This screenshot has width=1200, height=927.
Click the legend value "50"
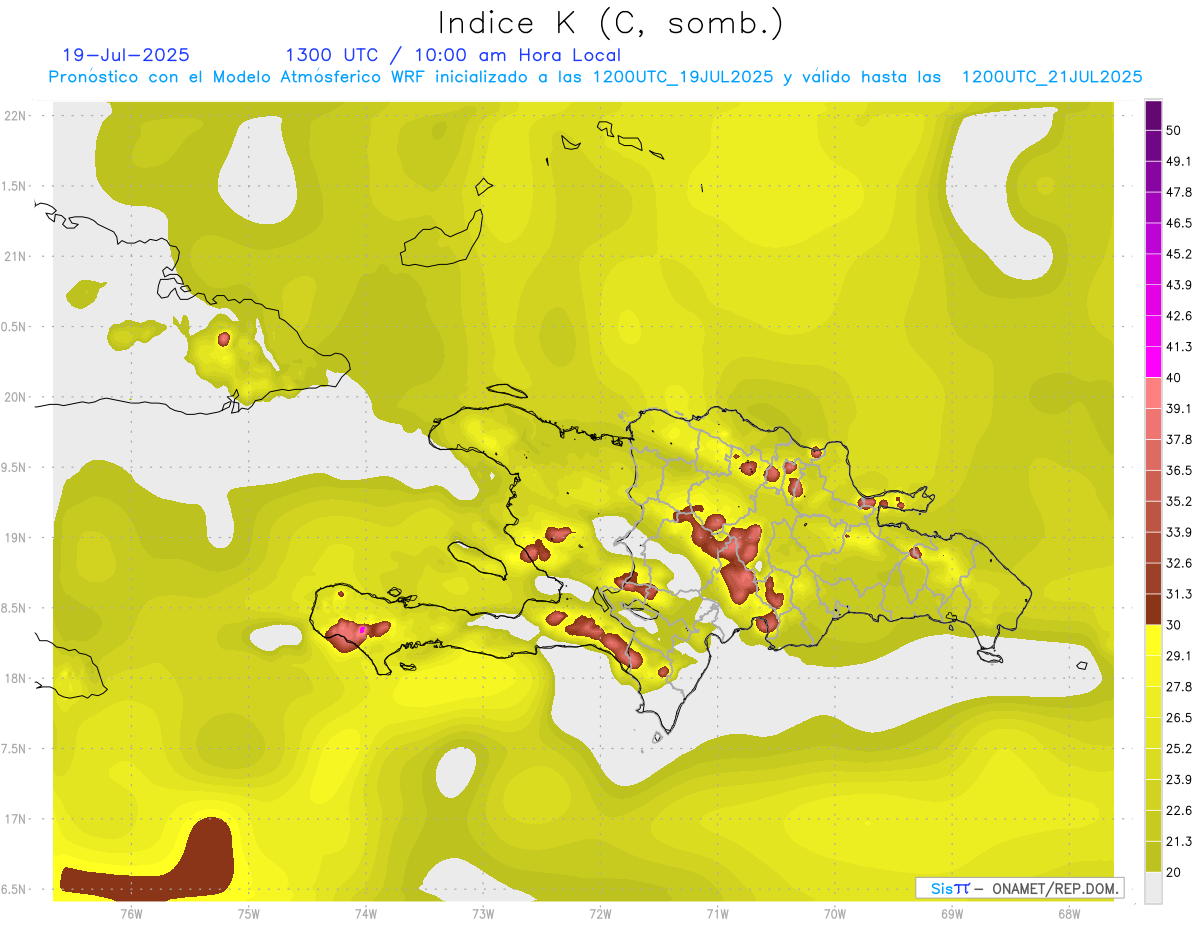[1175, 131]
